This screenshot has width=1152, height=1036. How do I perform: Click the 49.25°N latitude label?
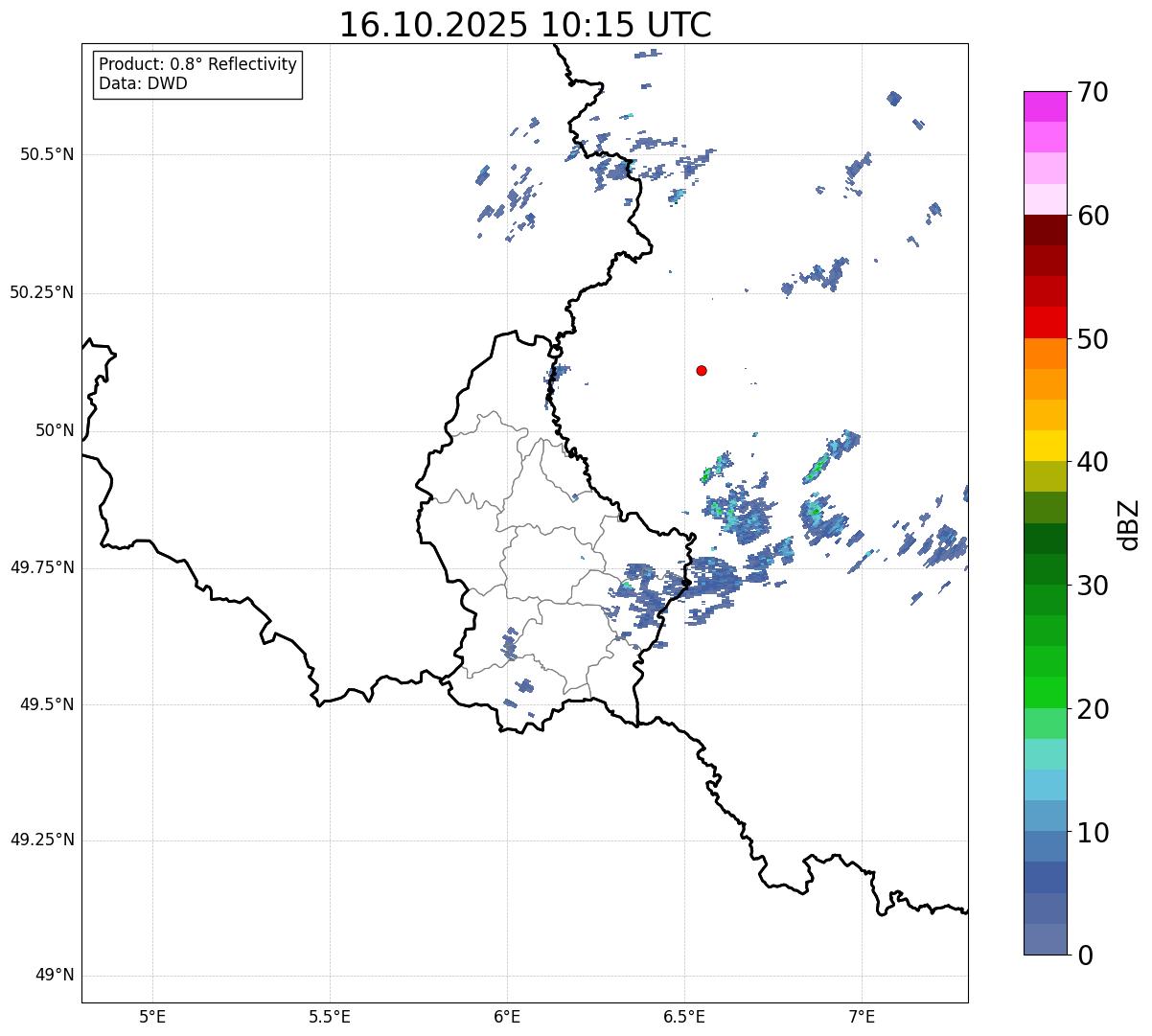pyautogui.click(x=41, y=840)
